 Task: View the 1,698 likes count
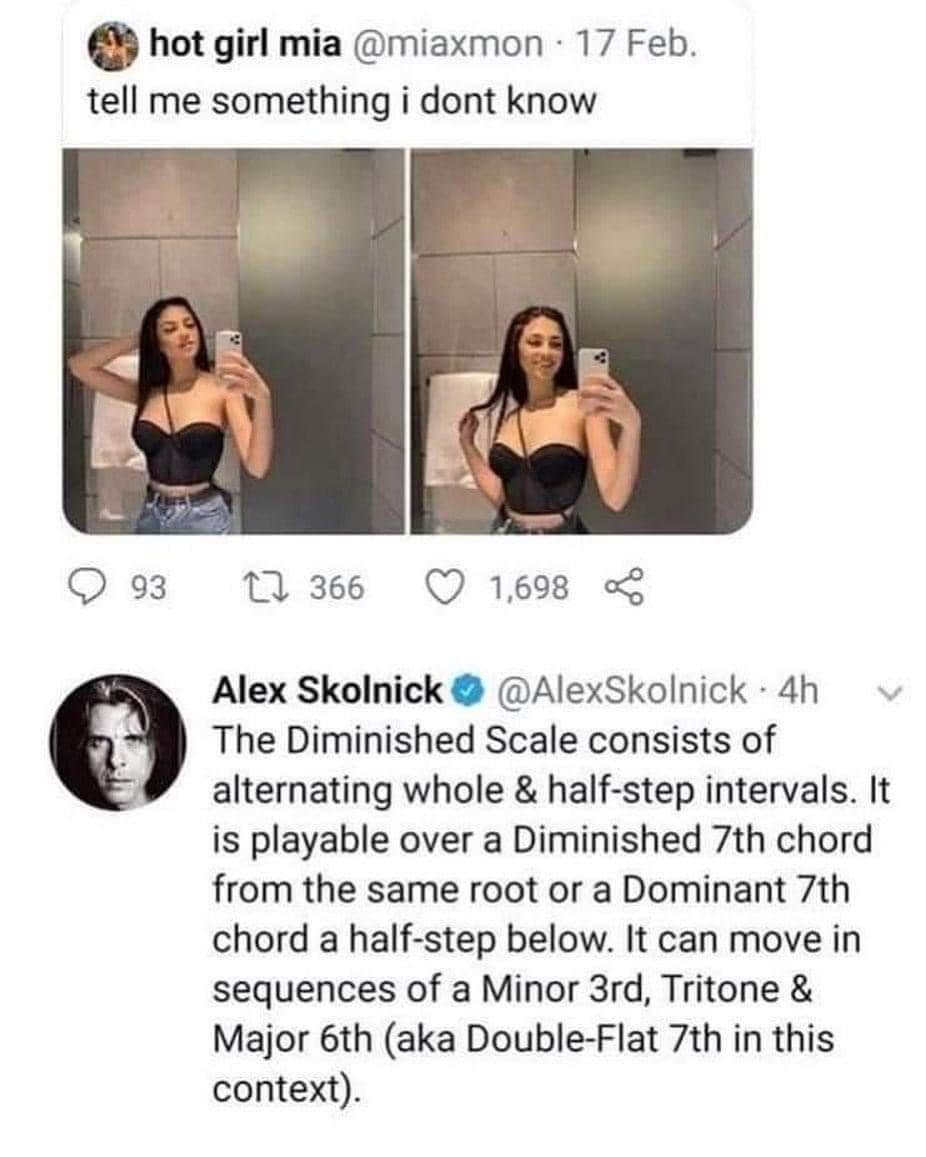(529, 589)
